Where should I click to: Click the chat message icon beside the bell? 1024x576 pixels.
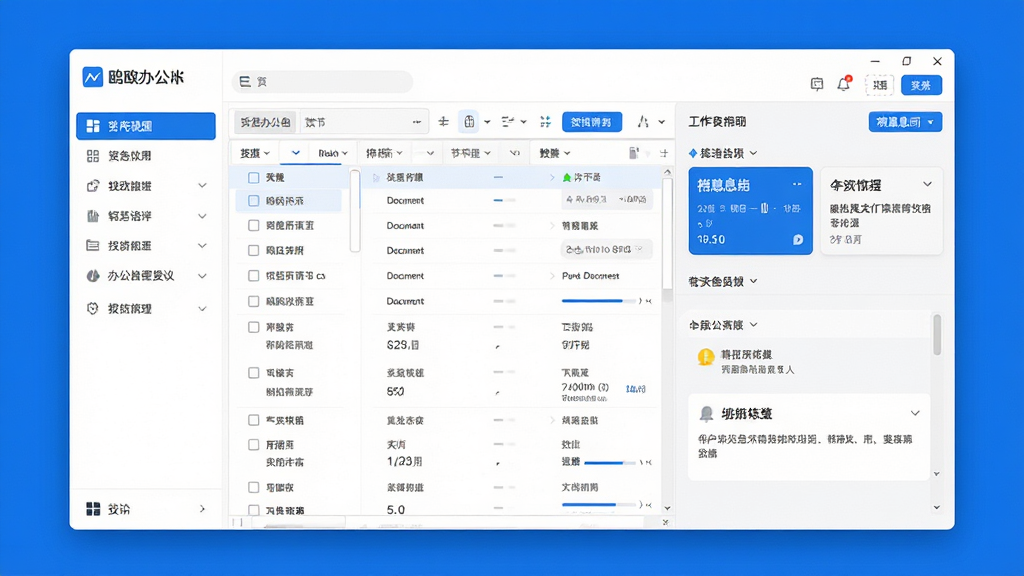(x=817, y=84)
